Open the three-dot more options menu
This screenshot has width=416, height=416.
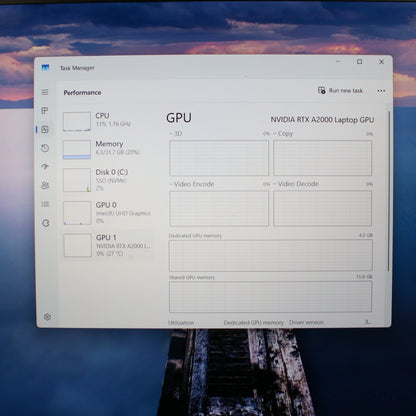pos(381,91)
